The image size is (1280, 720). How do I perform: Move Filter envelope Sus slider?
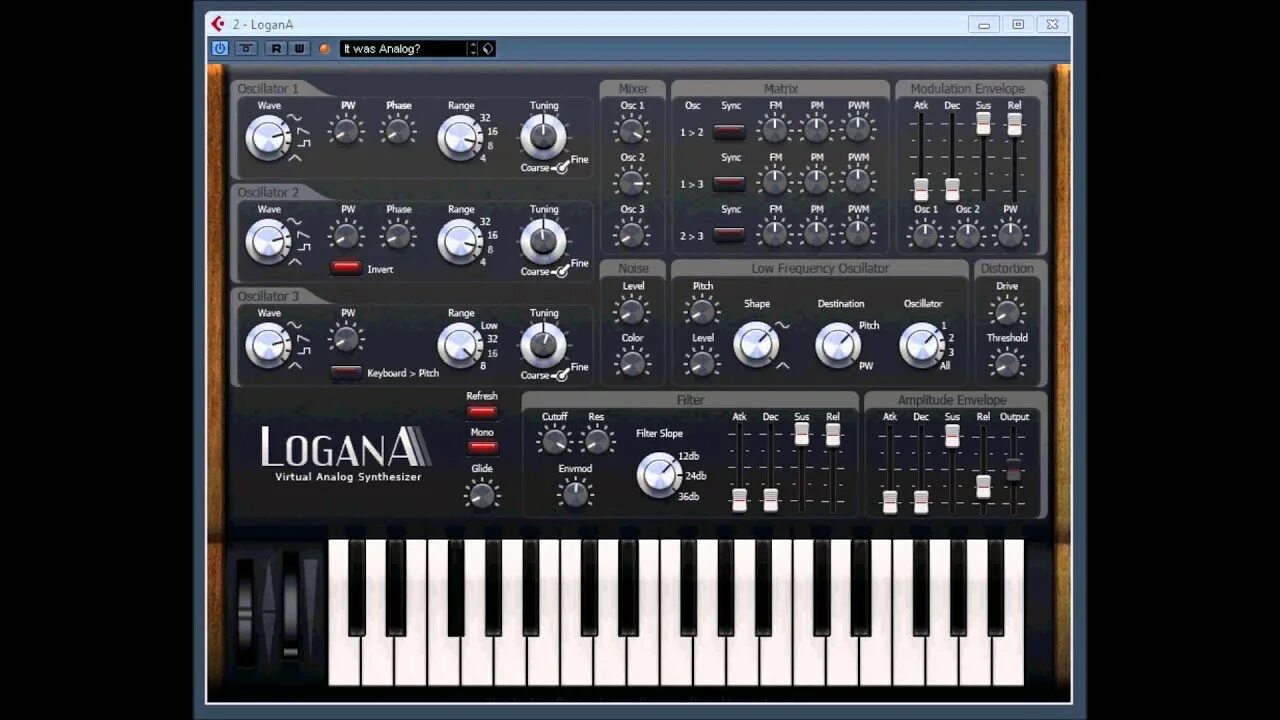(x=801, y=434)
